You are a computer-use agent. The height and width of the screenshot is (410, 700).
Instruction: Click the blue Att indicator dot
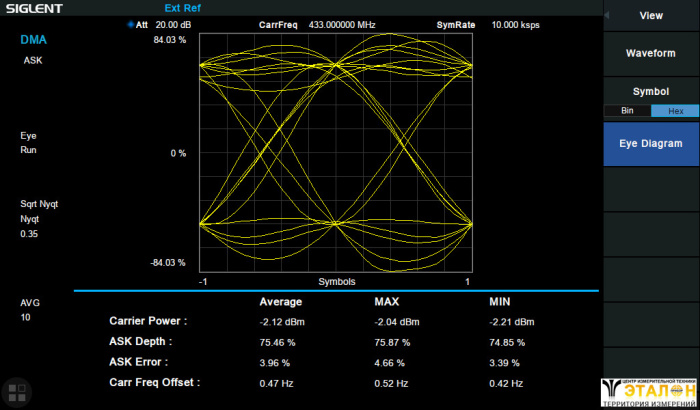coord(130,25)
